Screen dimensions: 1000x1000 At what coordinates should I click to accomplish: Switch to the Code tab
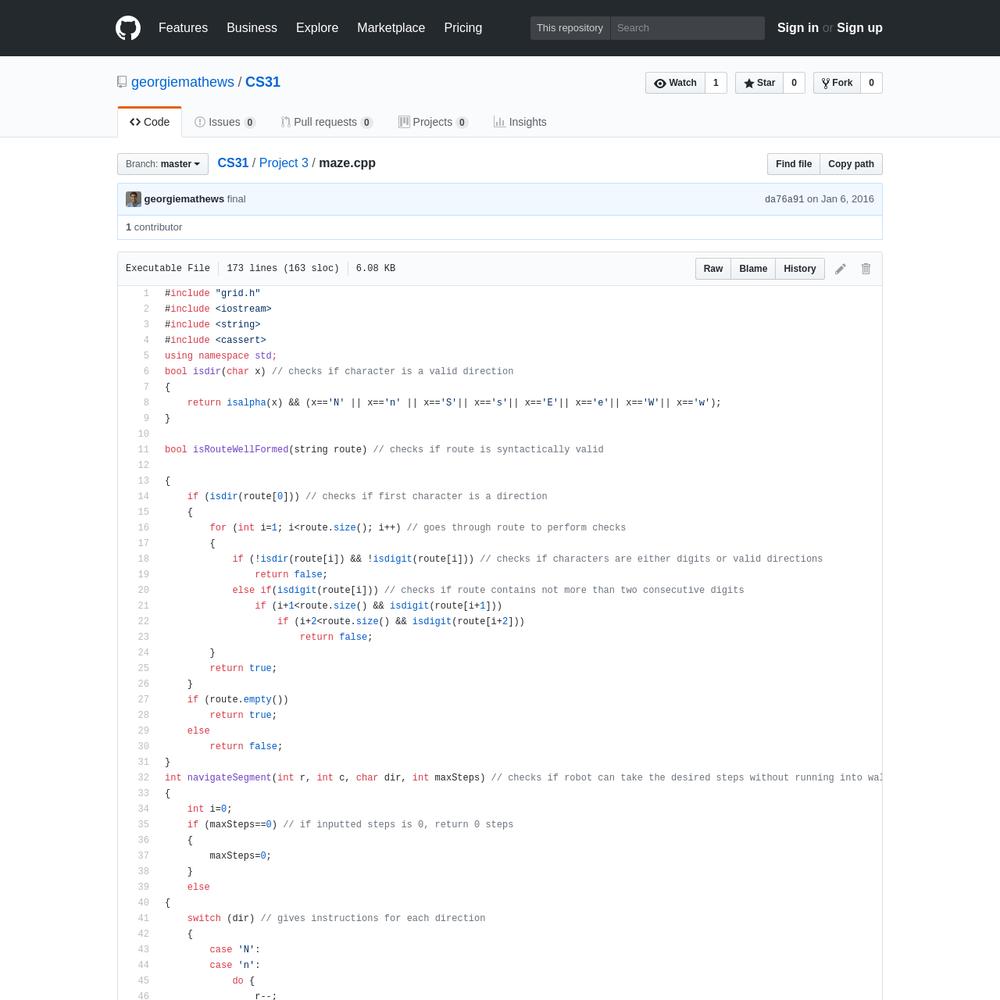[x=149, y=122]
